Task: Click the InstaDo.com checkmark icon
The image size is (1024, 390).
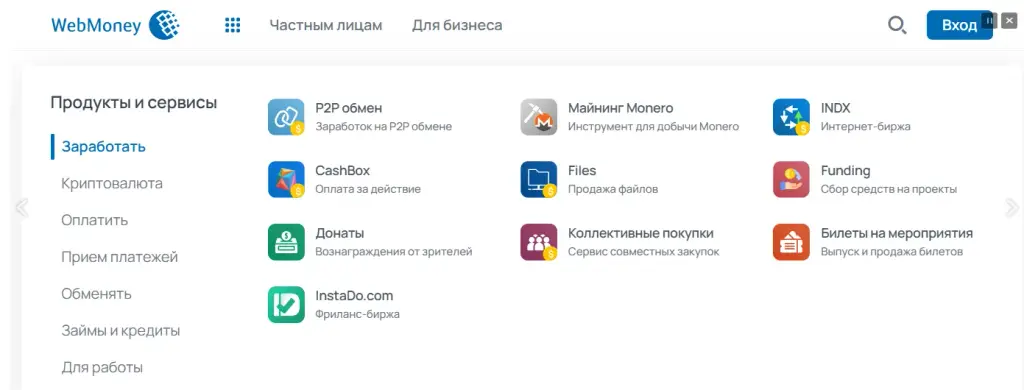Action: coord(286,304)
